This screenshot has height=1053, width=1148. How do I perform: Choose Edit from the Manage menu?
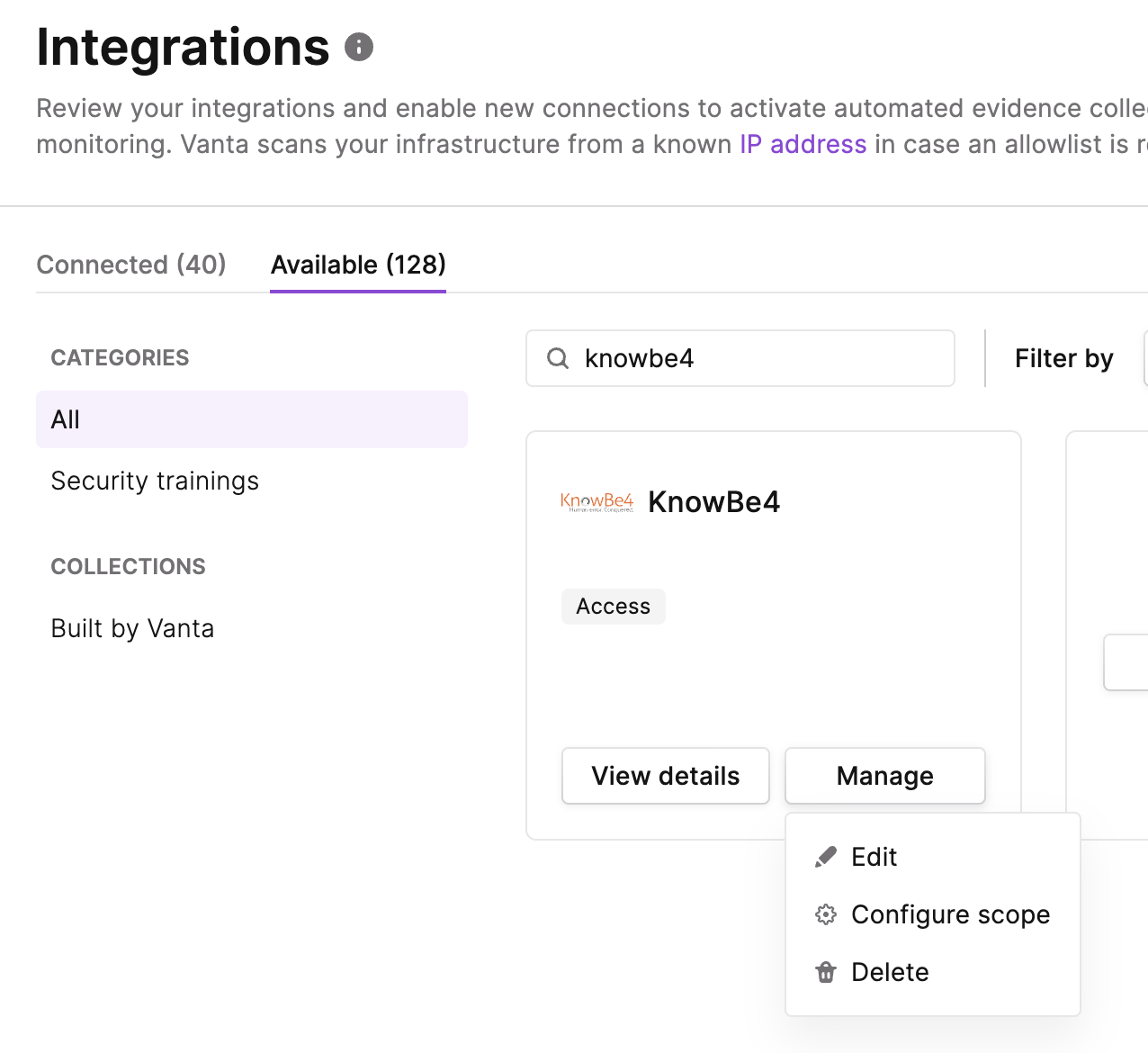coord(933,857)
